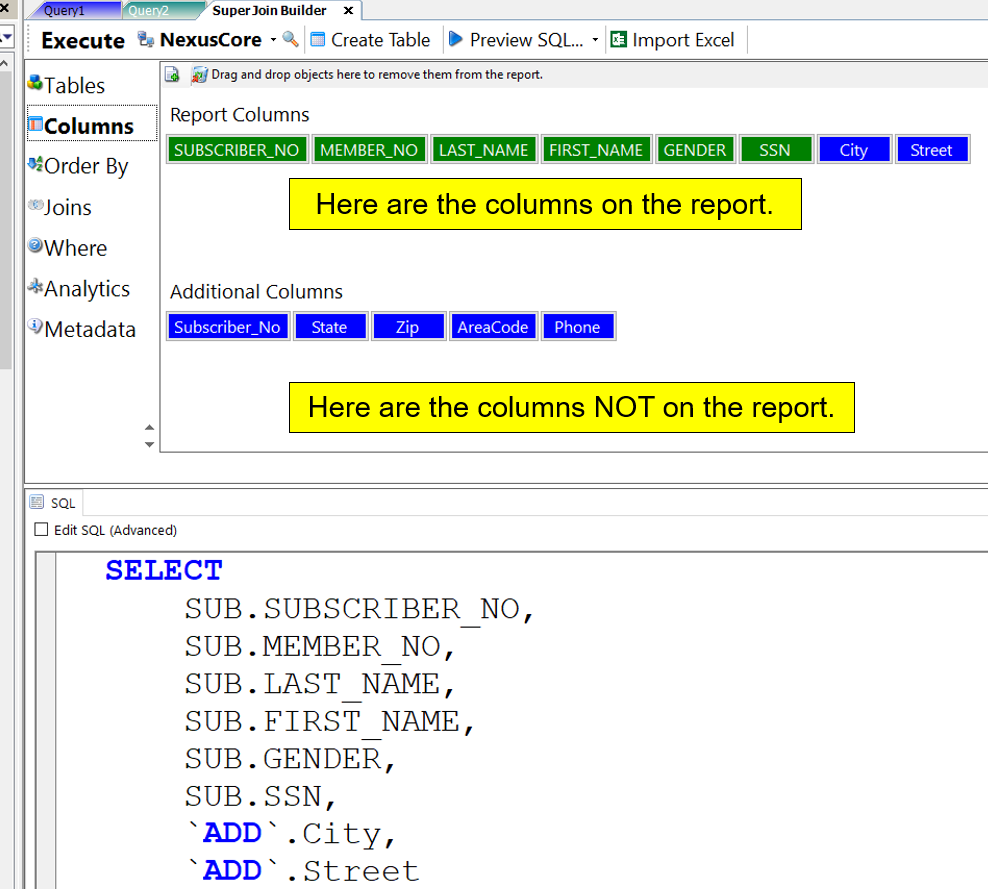Open the Metadata section
This screenshot has width=988, height=889.
click(89, 329)
